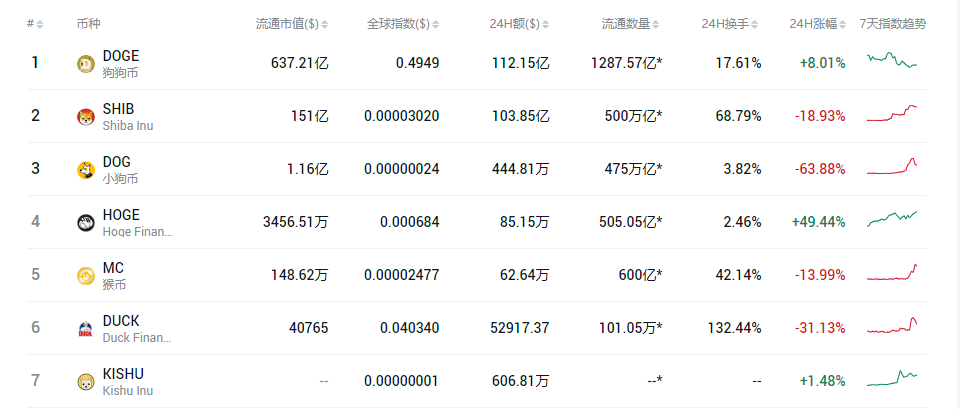Click the 猴币 subtitle under MC
This screenshot has width=960, height=409.
click(114, 285)
